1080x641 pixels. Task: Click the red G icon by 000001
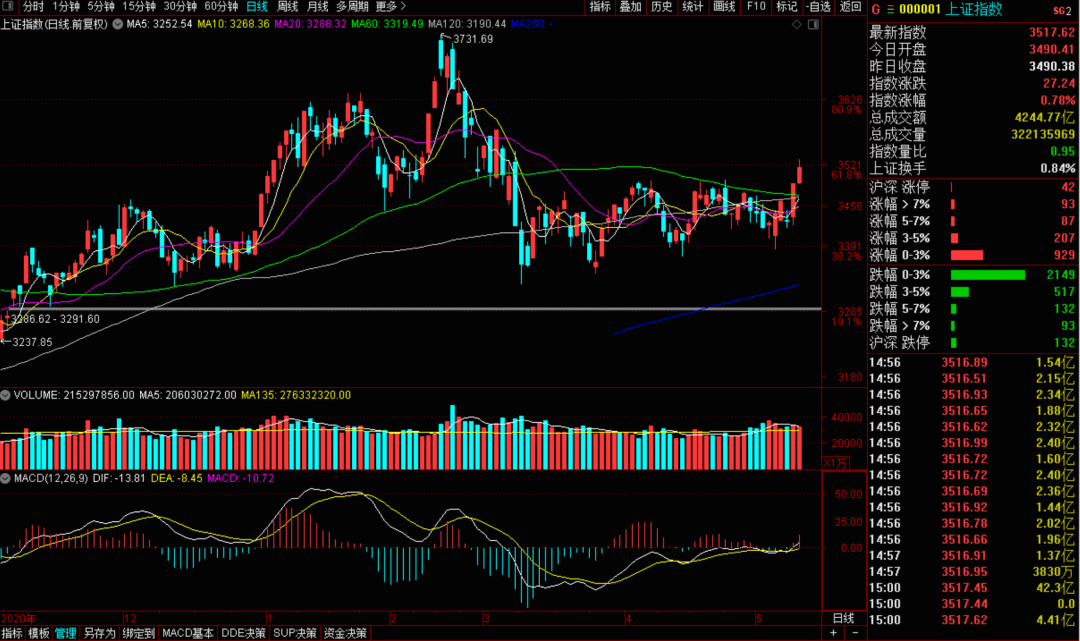875,10
